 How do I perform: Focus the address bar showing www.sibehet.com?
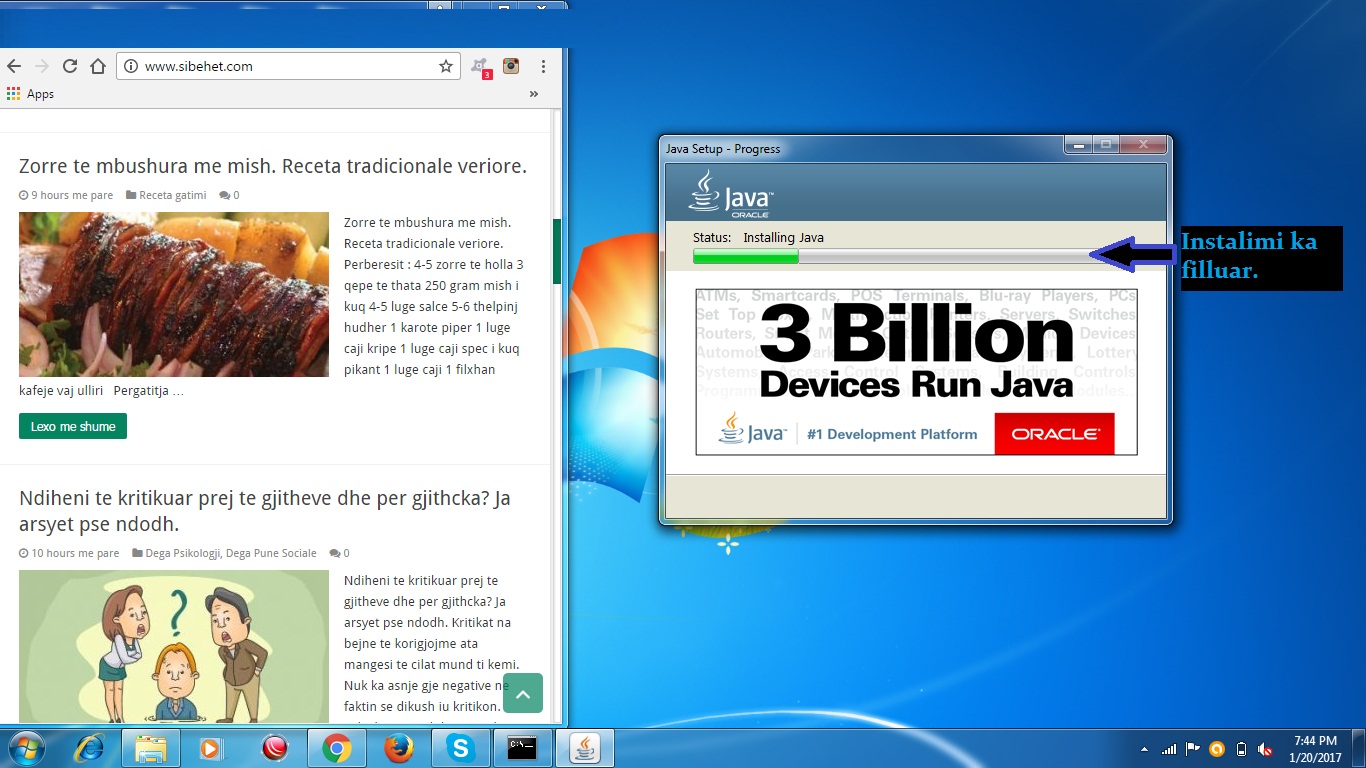click(x=287, y=66)
